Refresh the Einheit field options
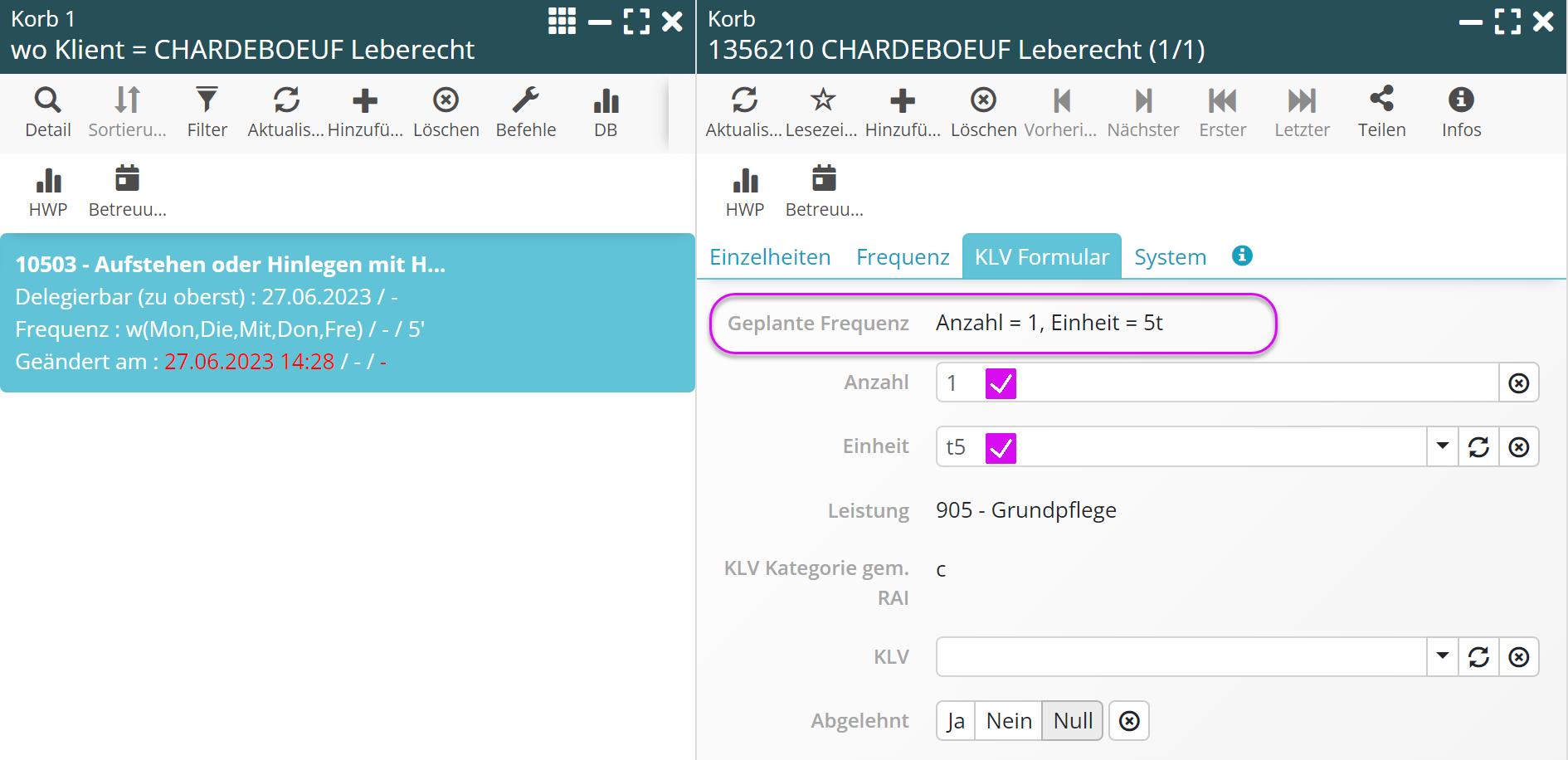 click(x=1478, y=447)
